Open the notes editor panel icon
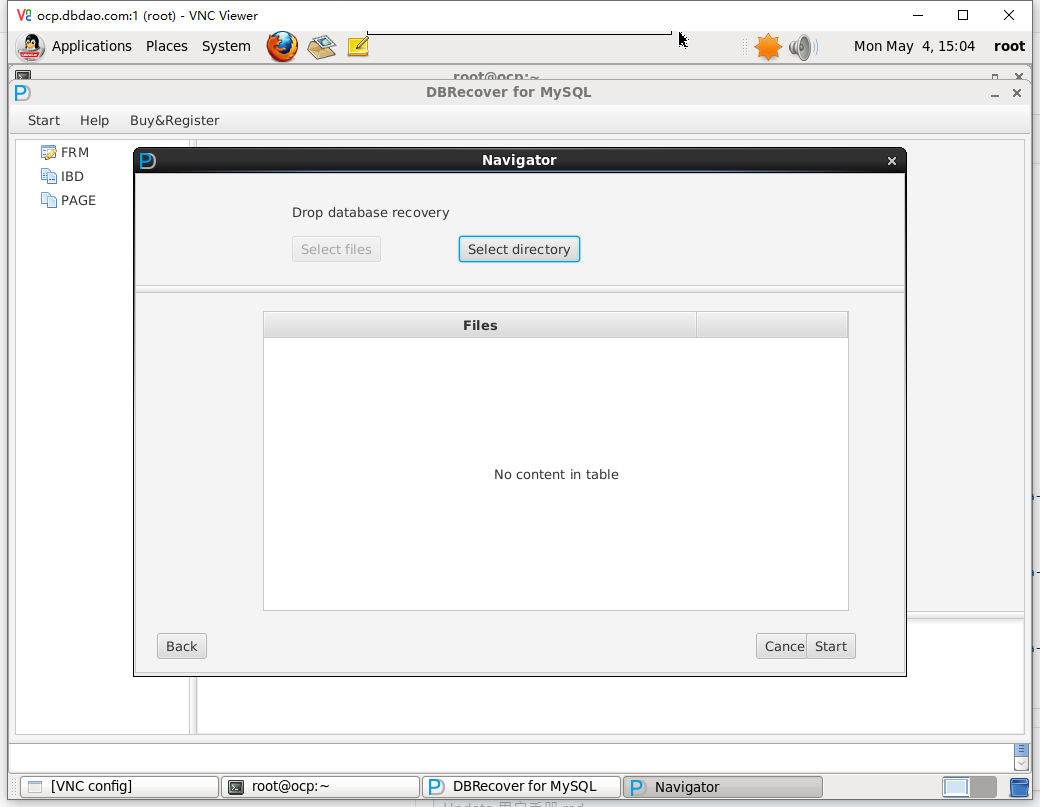Screen dimensions: 1040x807 tap(357, 46)
